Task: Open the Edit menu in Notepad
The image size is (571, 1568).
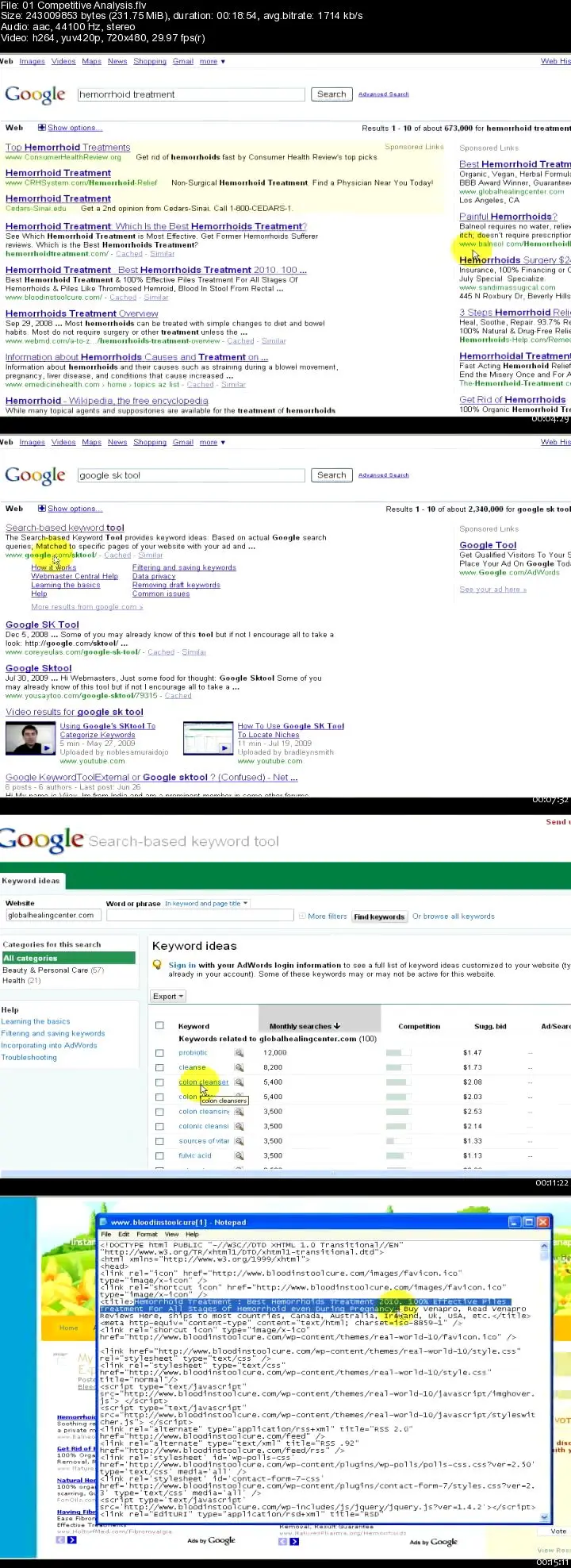Action: tap(124, 1235)
